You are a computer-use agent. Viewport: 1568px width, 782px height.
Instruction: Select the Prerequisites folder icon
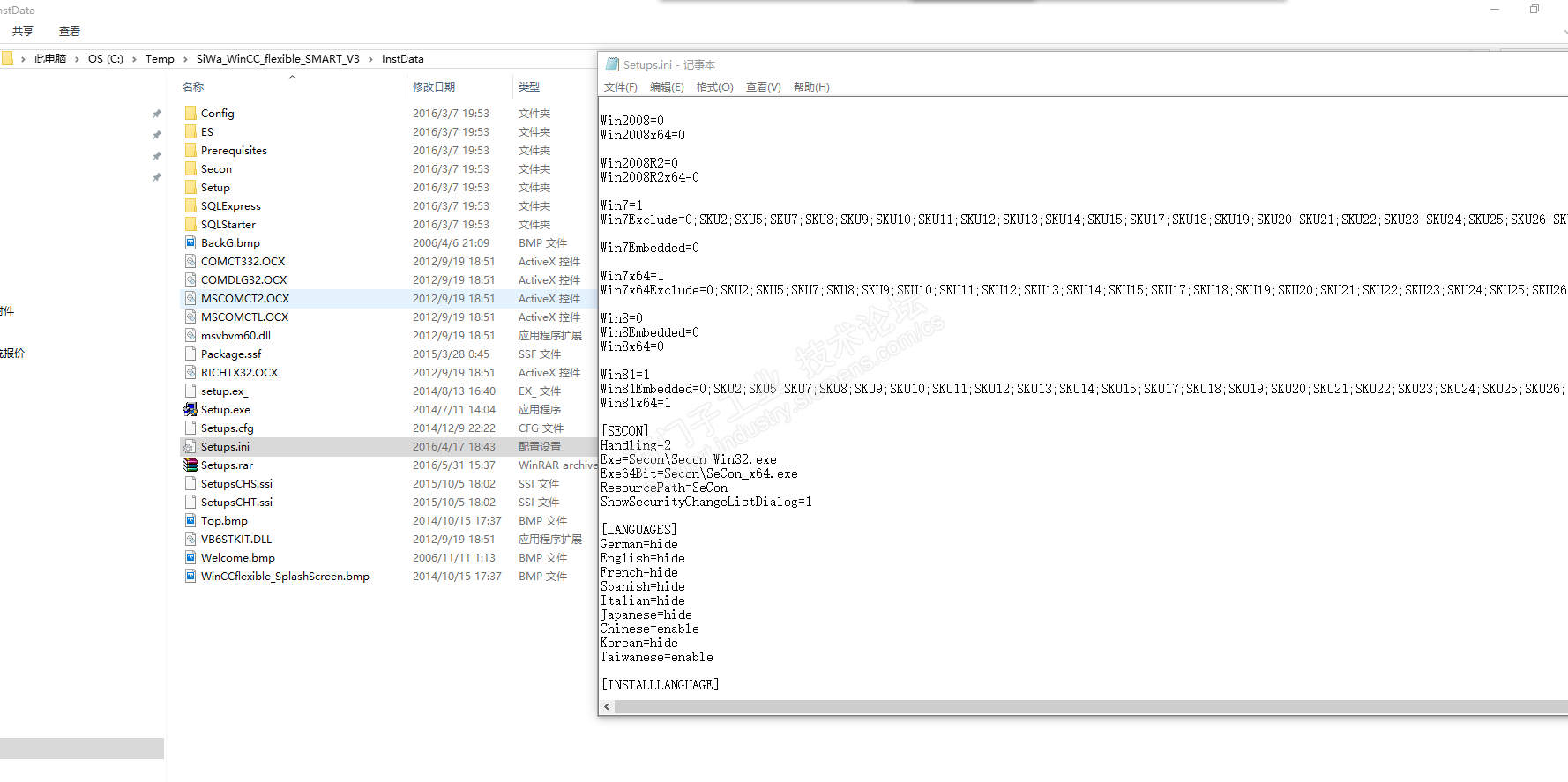(190, 150)
